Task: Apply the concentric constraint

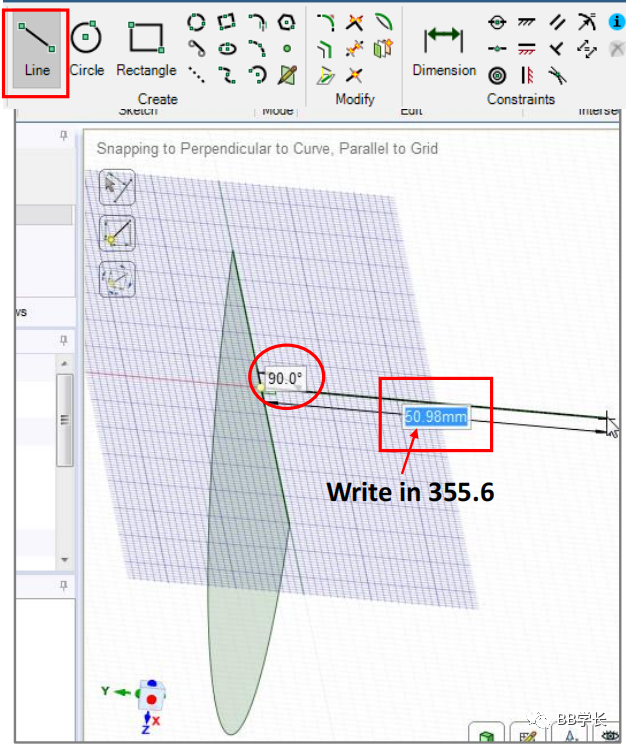Action: [x=497, y=75]
